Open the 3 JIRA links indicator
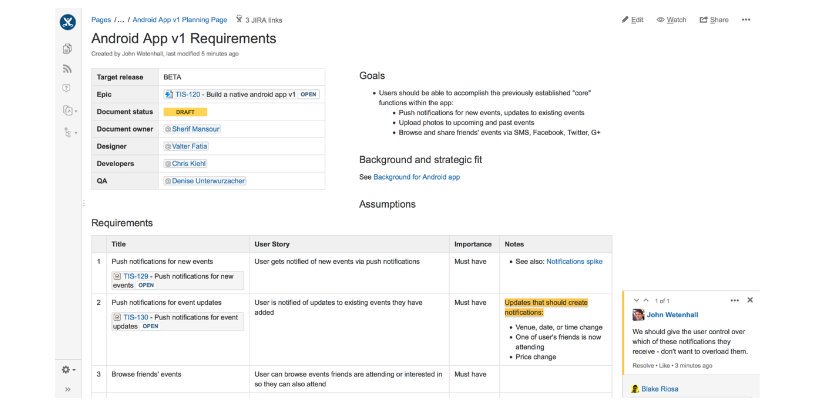Image resolution: width=815 pixels, height=406 pixels. click(x=261, y=20)
